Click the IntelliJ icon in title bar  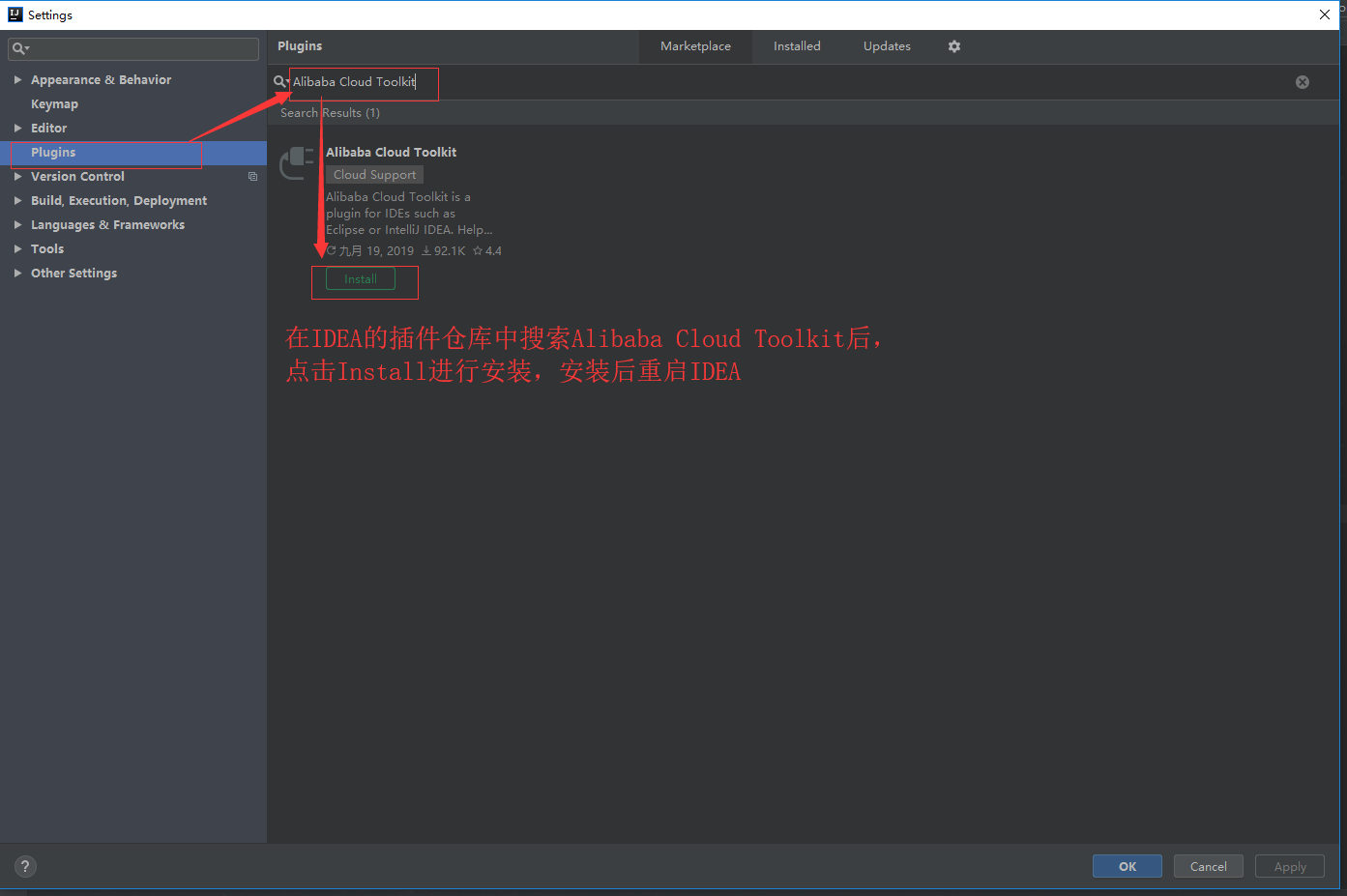coord(15,14)
